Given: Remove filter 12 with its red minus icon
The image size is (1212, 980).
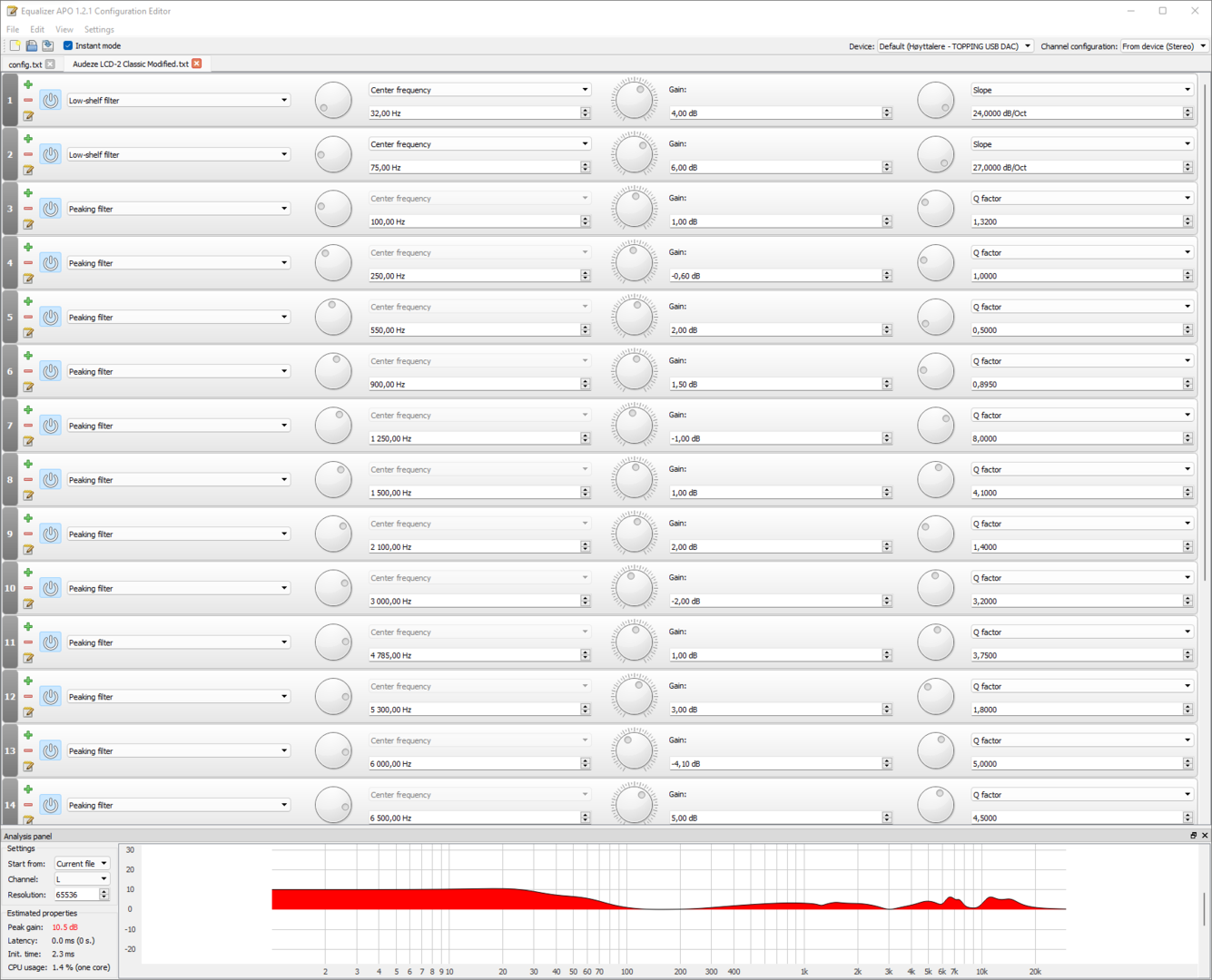Looking at the screenshot, I should (x=28, y=696).
